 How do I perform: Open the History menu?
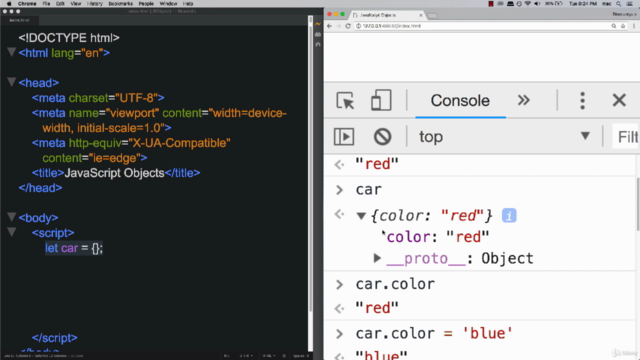tap(95, 4)
